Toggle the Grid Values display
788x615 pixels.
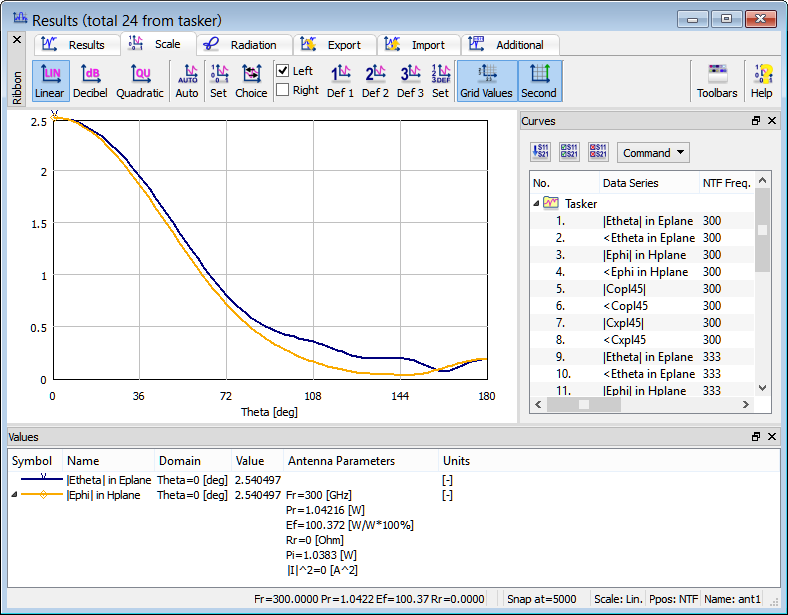[486, 81]
